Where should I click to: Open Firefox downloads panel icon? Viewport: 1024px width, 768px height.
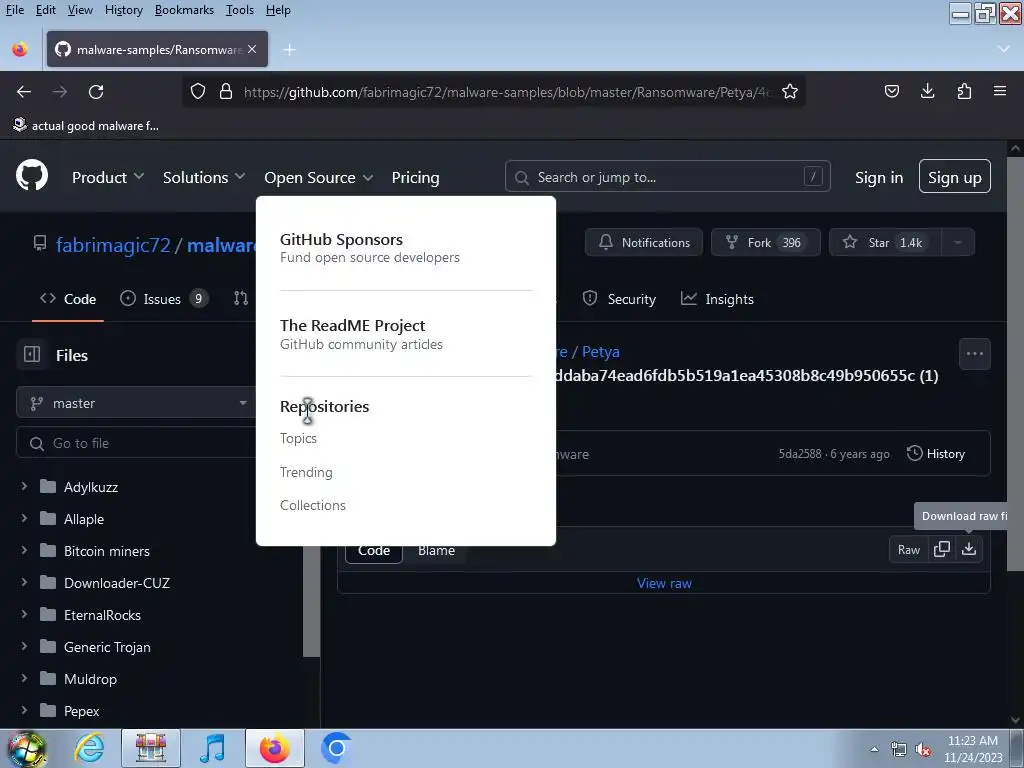point(927,91)
